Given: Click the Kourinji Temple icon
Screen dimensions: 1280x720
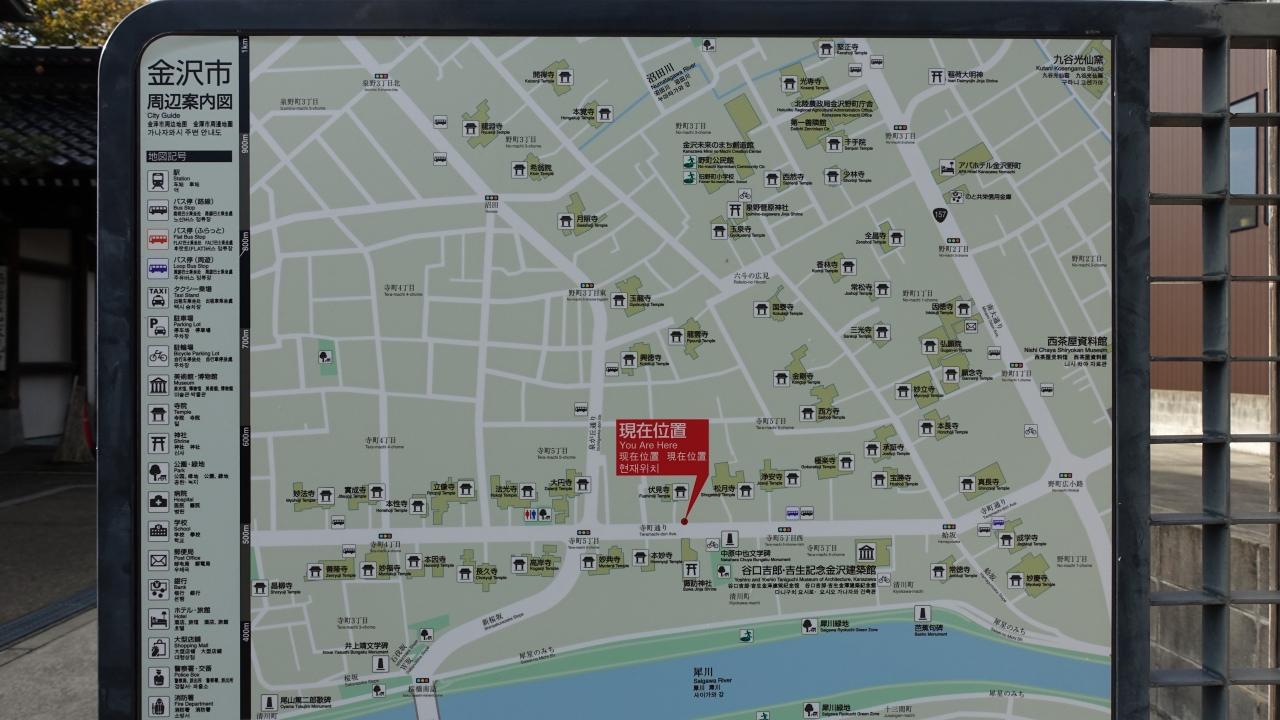Looking at the screenshot, I should coord(847,266).
